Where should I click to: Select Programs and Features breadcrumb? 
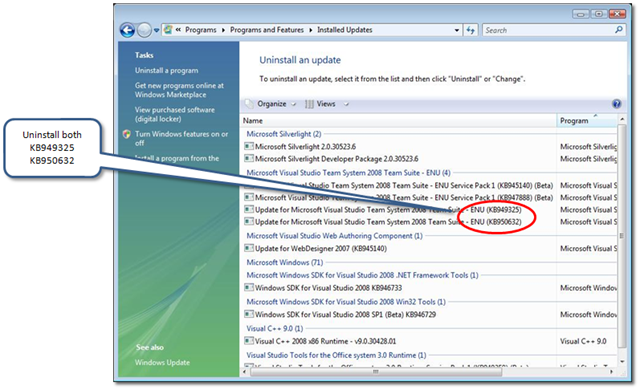coord(267,30)
